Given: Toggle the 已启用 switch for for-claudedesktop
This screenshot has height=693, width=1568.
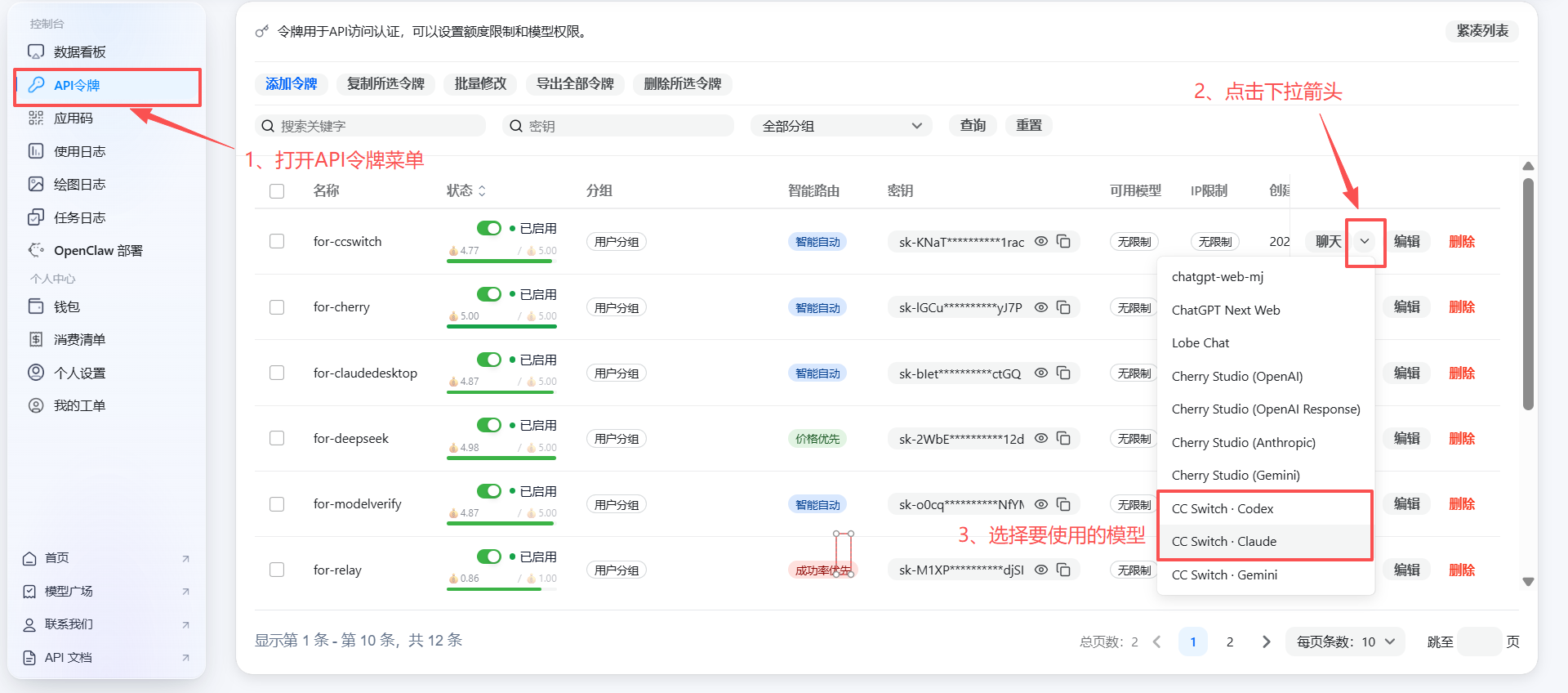Looking at the screenshot, I should [x=489, y=360].
